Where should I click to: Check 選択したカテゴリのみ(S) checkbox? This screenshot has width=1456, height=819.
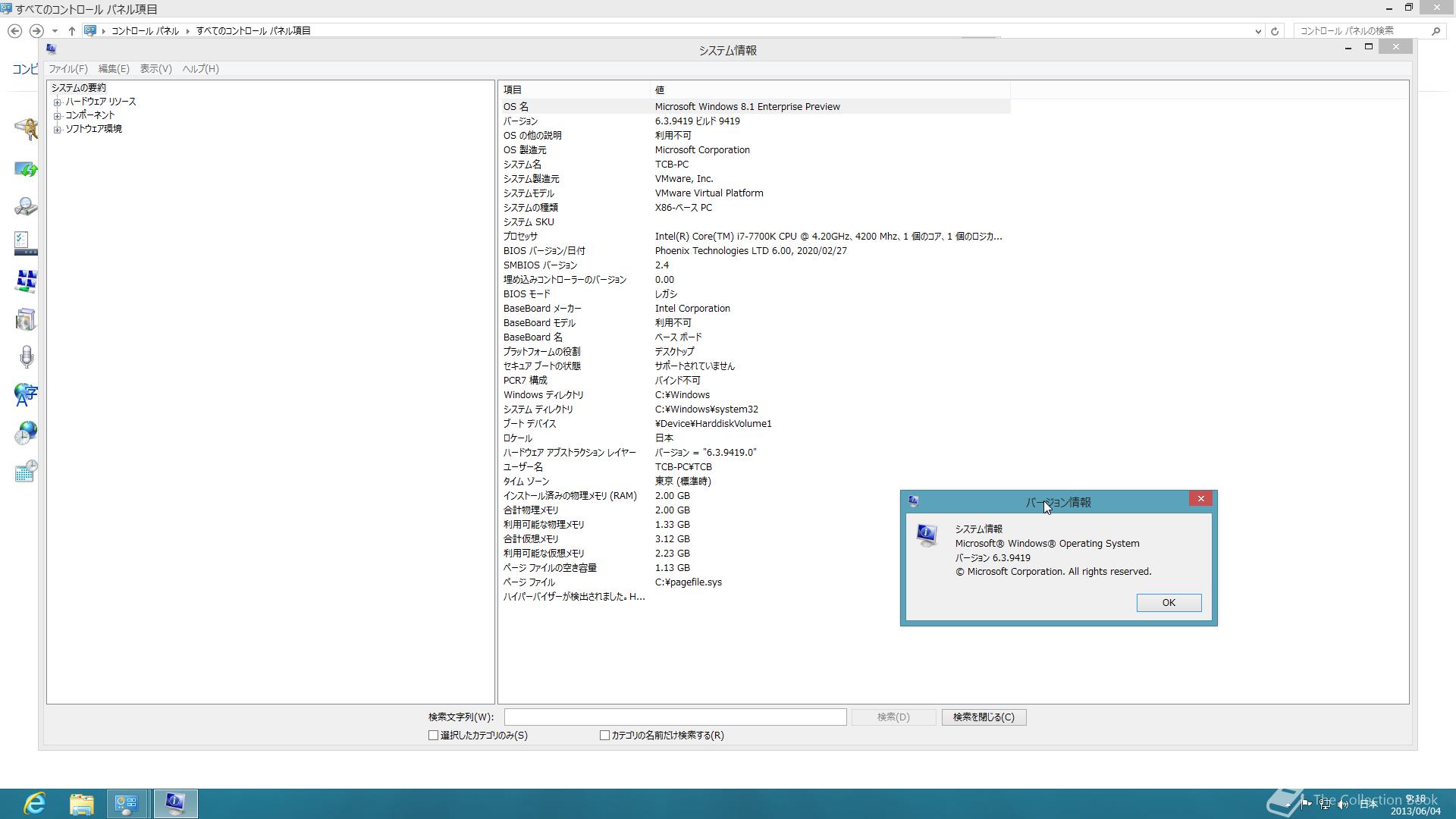[433, 736]
